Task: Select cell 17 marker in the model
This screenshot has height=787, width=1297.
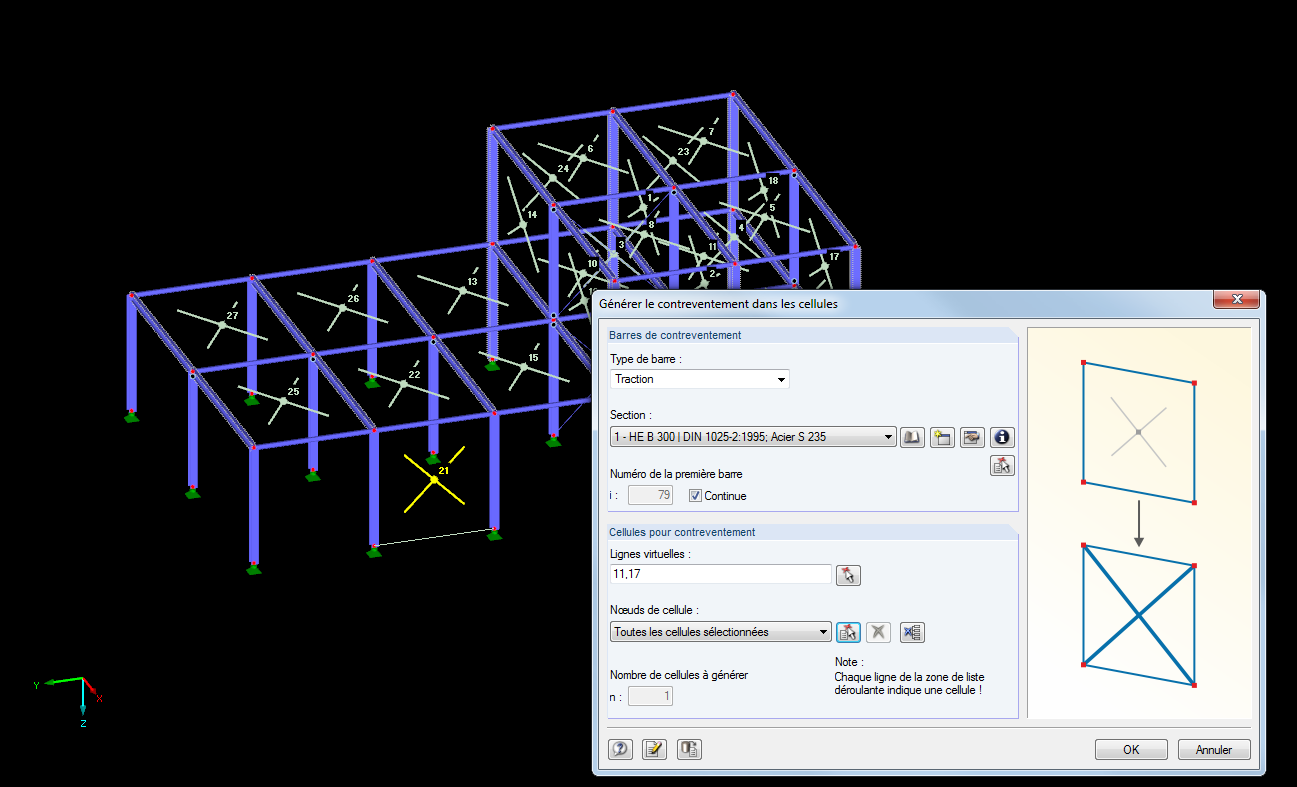Action: (x=824, y=265)
